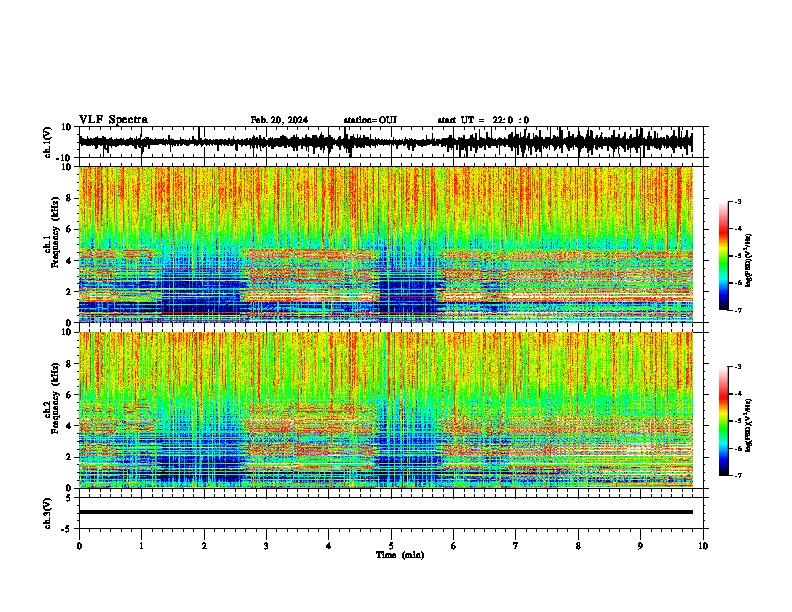Viewport: 792px width, 612px height.
Task: Click the "-3" label on ch.2 color scale
Action: point(738,367)
